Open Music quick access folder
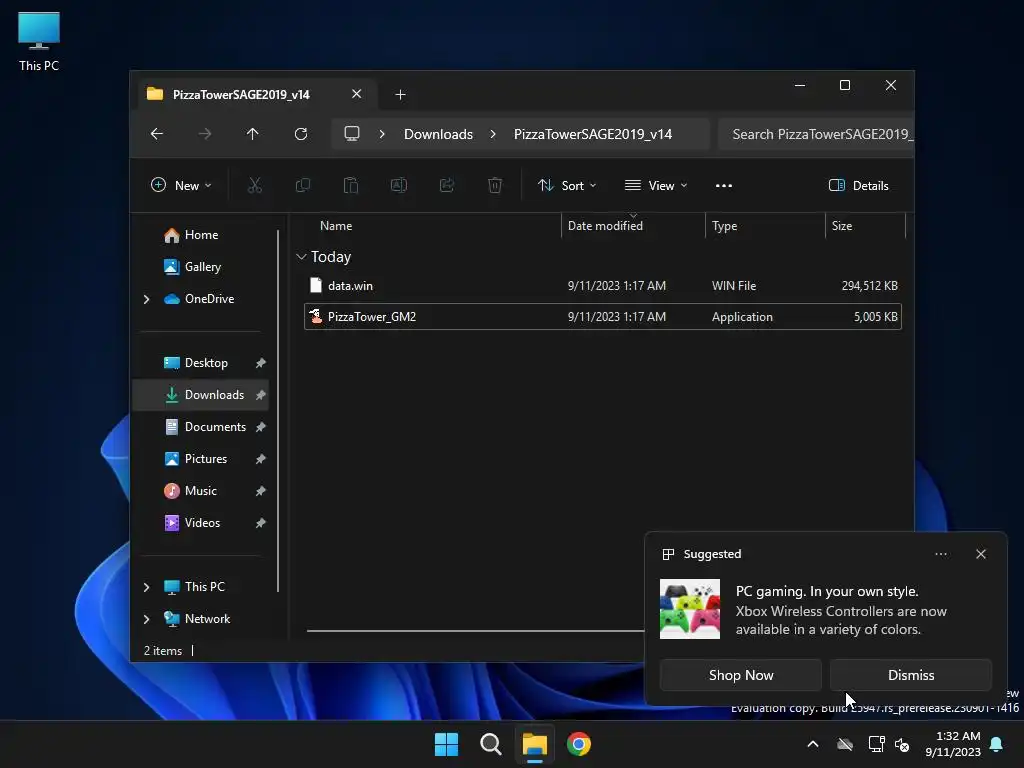Image resolution: width=1024 pixels, height=768 pixels. tap(200, 491)
